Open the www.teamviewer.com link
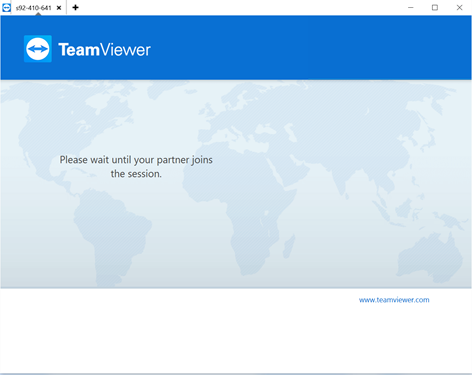Viewport: 472px width, 375px height. pyautogui.click(x=394, y=300)
